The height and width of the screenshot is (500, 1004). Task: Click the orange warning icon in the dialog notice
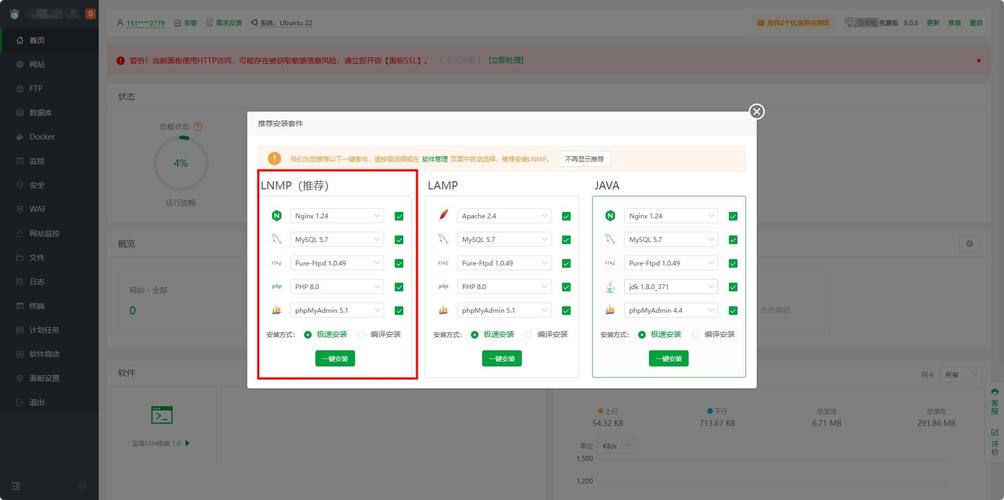274,158
